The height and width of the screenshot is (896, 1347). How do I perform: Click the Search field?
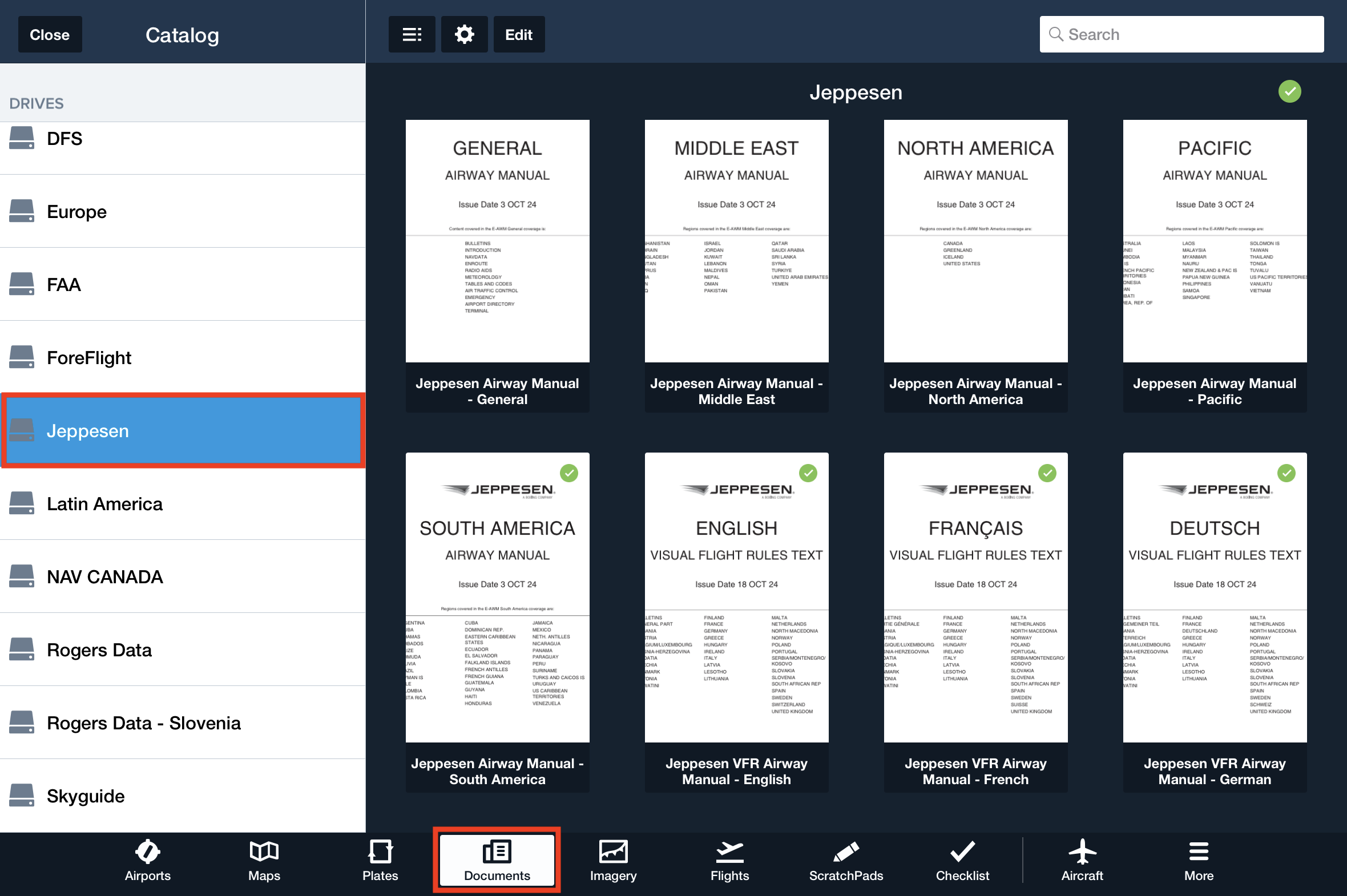point(1181,34)
